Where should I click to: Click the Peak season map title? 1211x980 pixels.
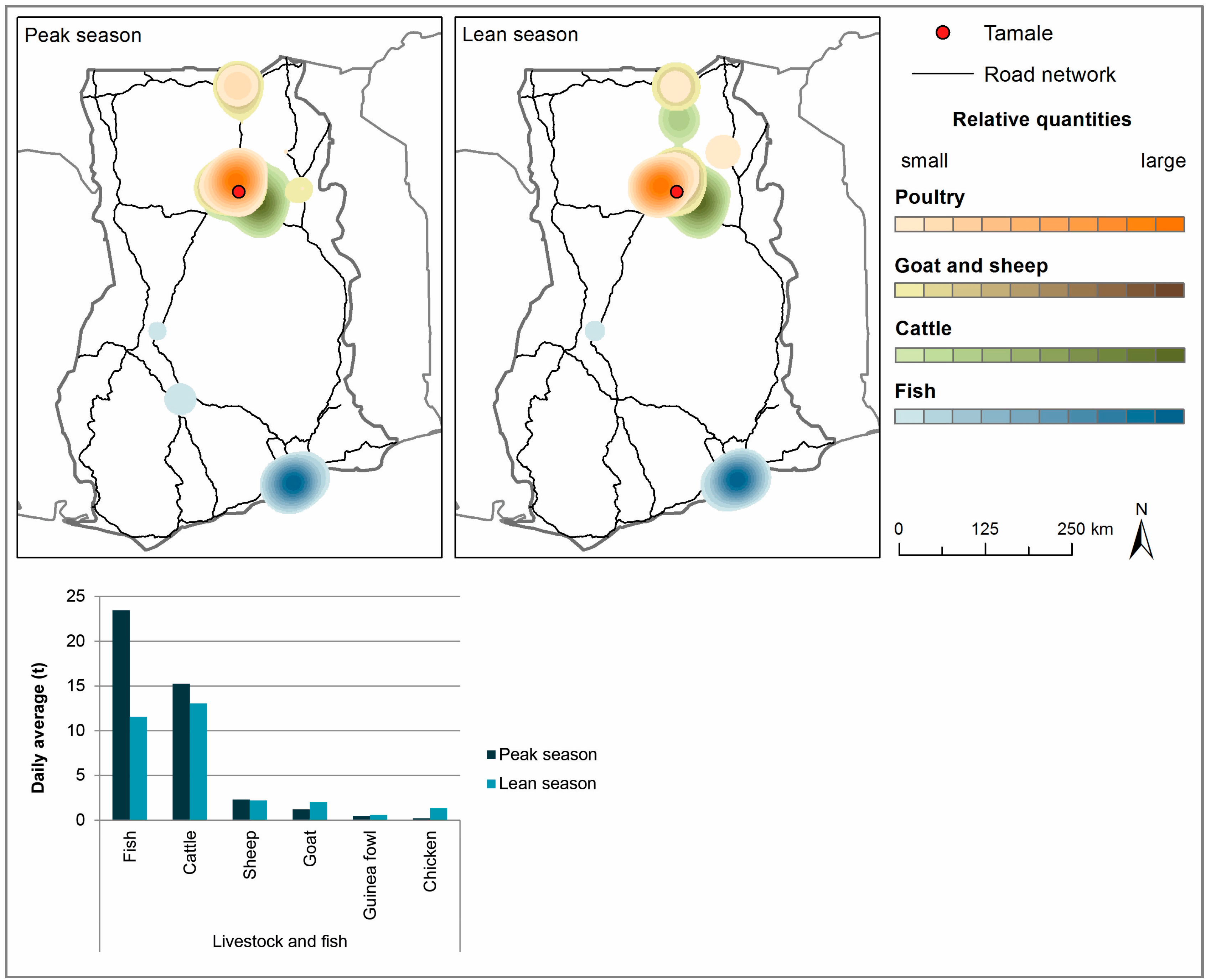[83, 36]
